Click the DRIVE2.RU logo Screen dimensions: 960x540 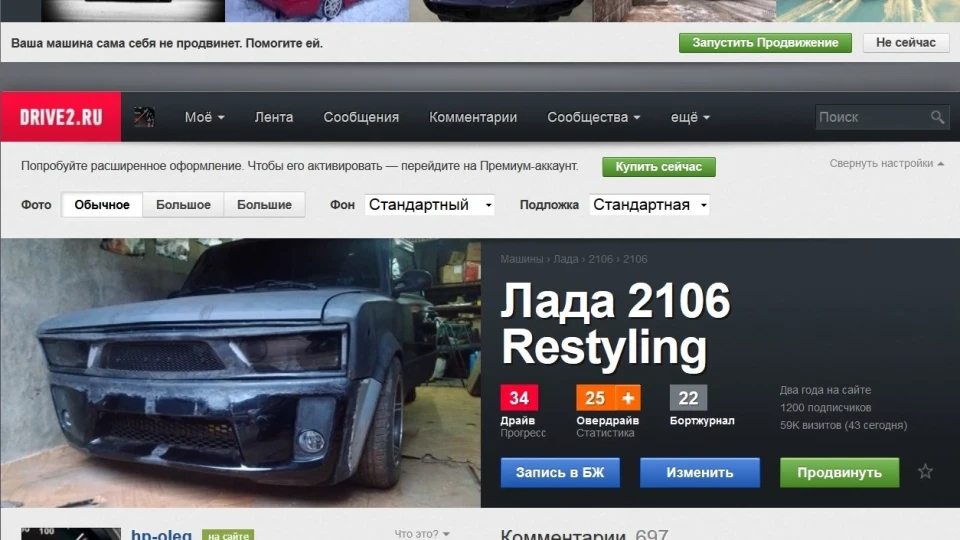pyautogui.click(x=61, y=117)
